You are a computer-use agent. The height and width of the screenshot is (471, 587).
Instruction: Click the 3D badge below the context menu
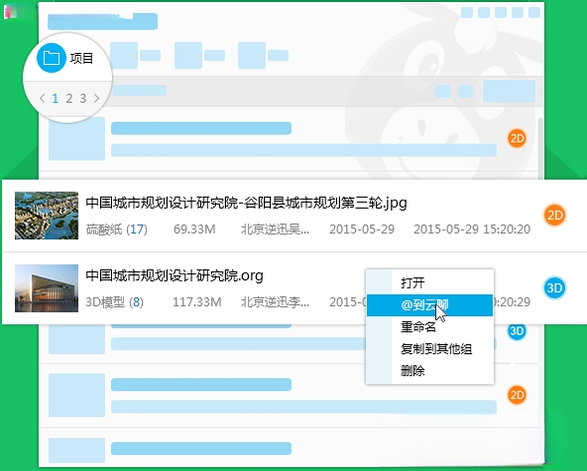coord(517,331)
